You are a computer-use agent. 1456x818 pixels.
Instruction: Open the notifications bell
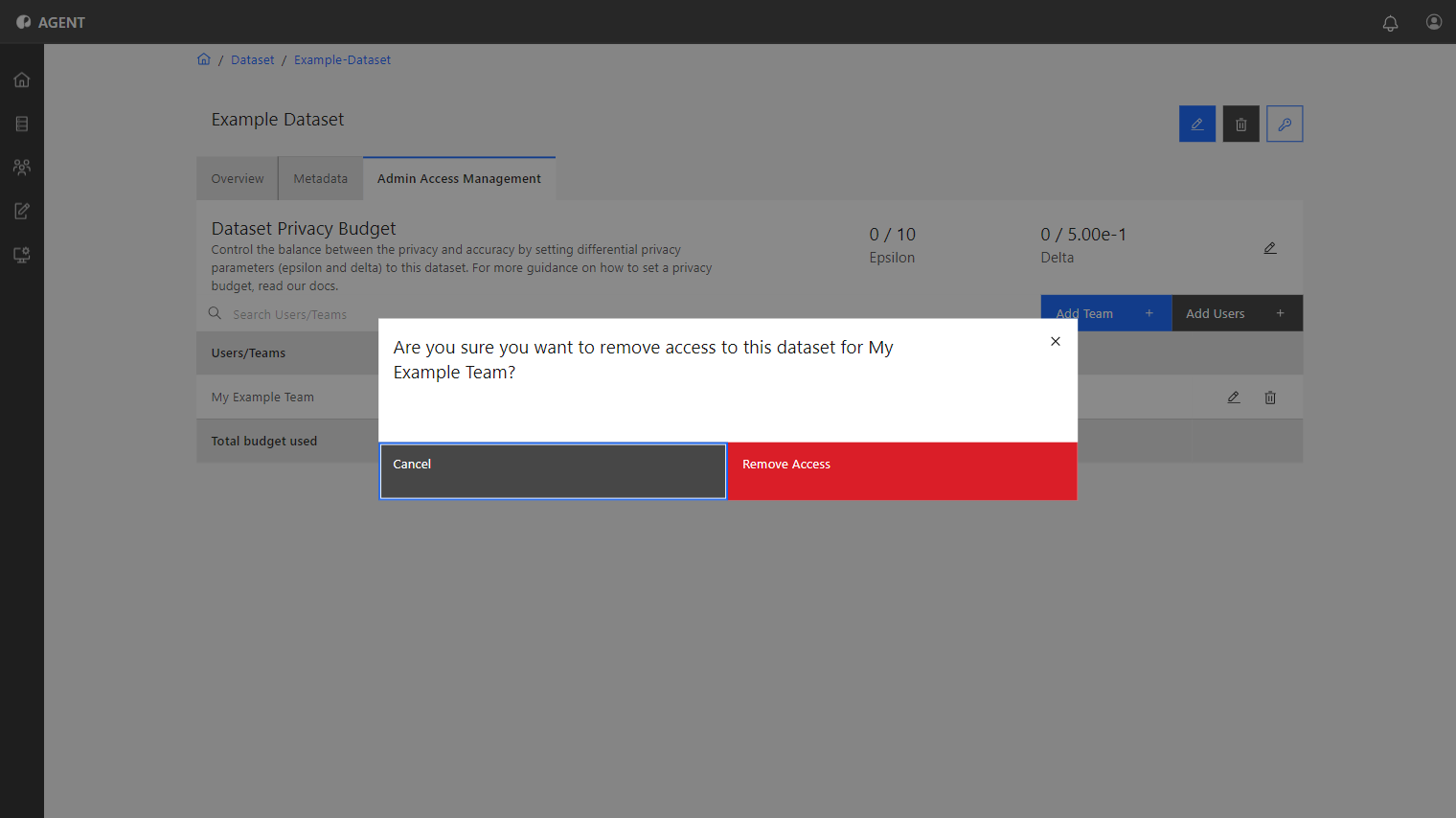coord(1390,23)
